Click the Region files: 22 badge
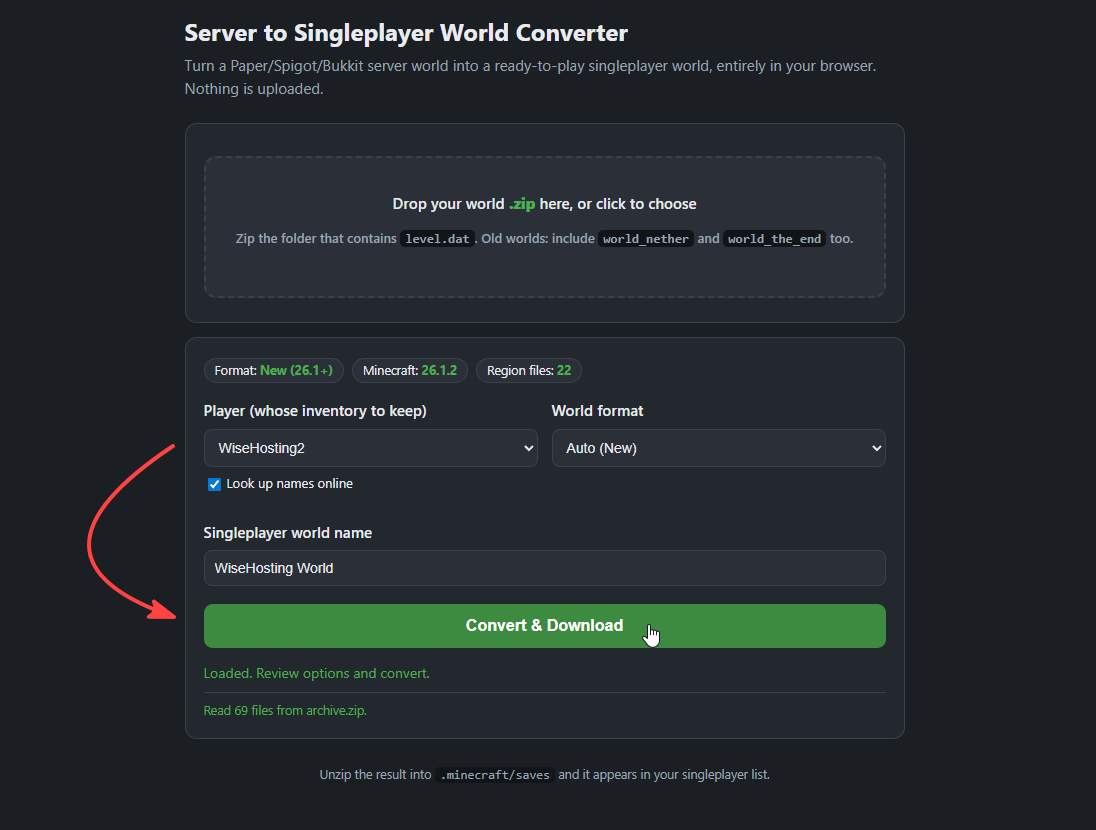Image resolution: width=1096 pixels, height=830 pixels. tap(529, 371)
